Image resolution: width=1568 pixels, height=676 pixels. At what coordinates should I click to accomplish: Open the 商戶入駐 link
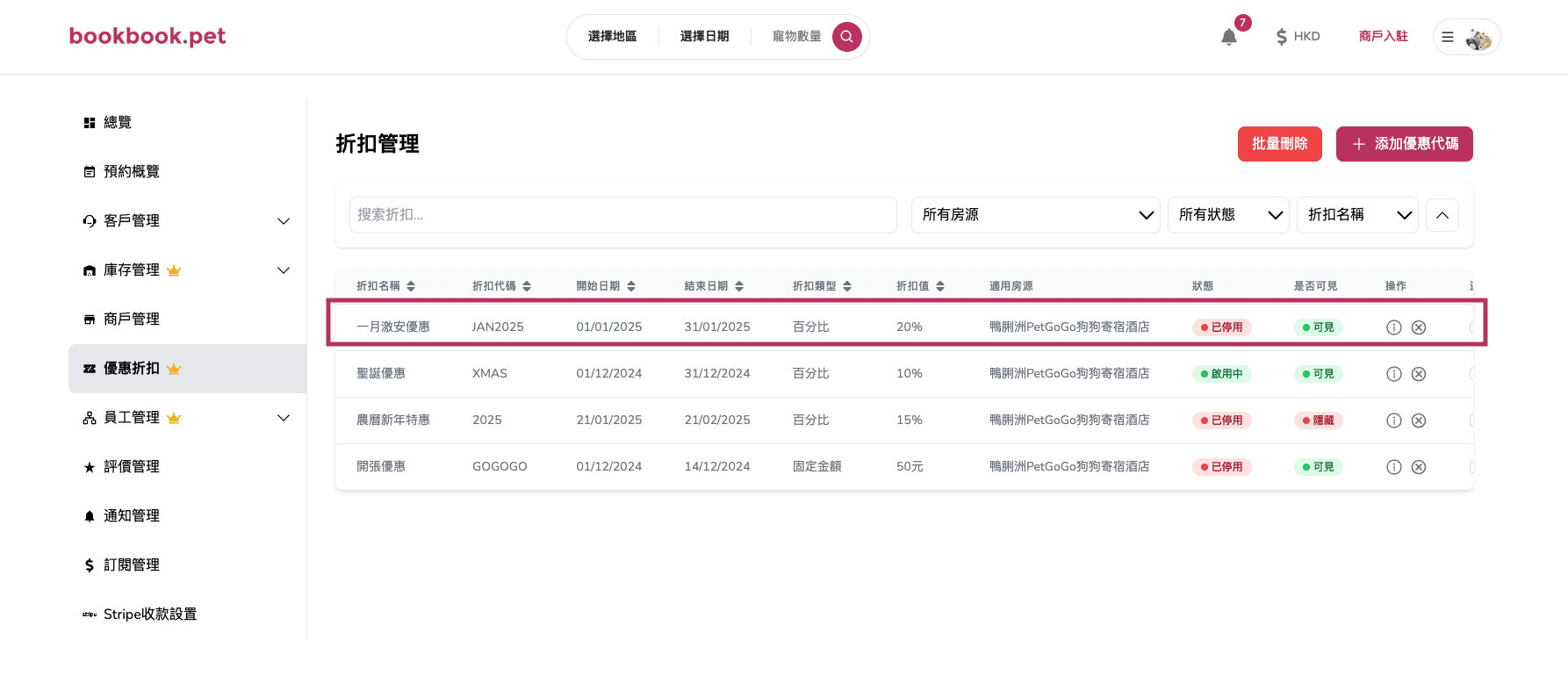[x=1383, y=37]
